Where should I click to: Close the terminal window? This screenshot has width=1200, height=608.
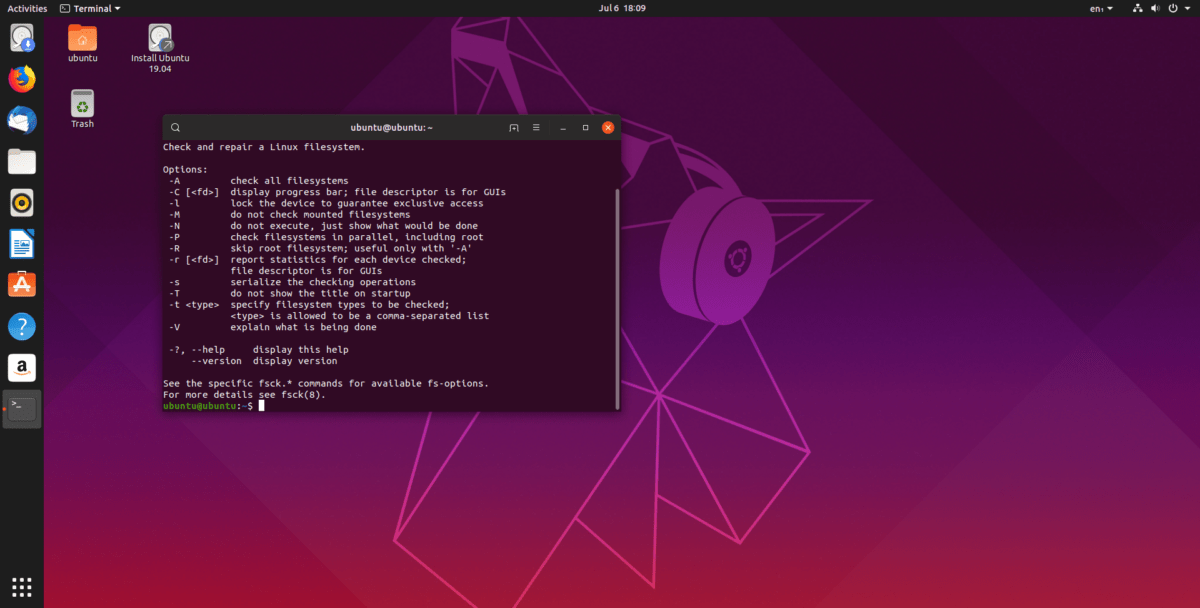(x=607, y=128)
